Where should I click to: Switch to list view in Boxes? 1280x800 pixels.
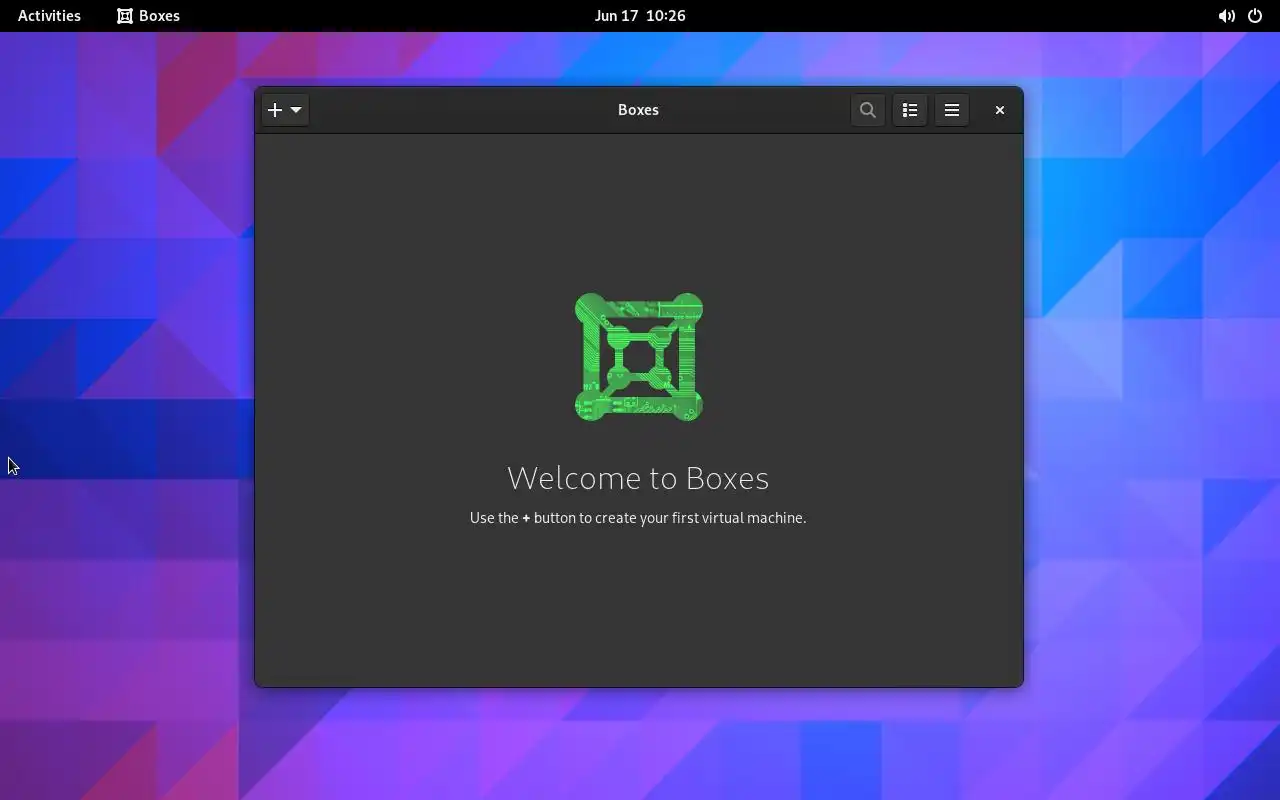(x=910, y=110)
